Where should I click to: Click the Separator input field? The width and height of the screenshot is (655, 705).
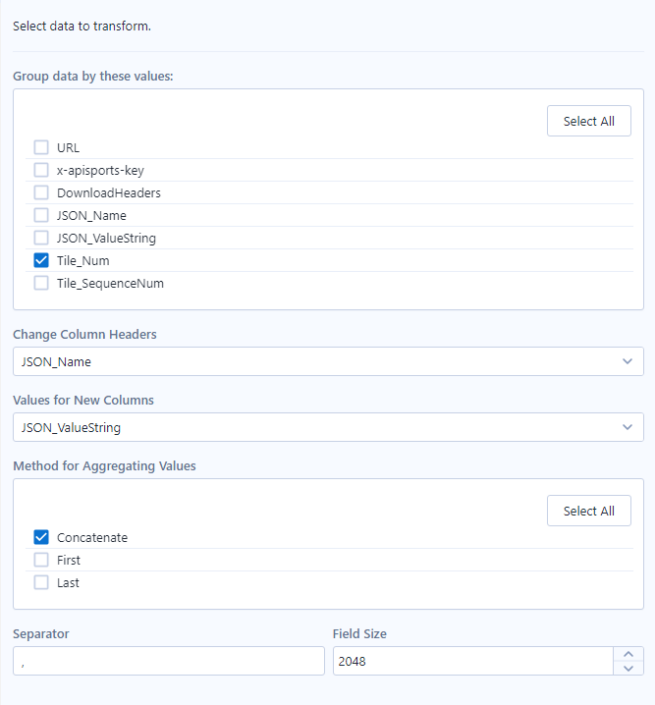[168, 661]
